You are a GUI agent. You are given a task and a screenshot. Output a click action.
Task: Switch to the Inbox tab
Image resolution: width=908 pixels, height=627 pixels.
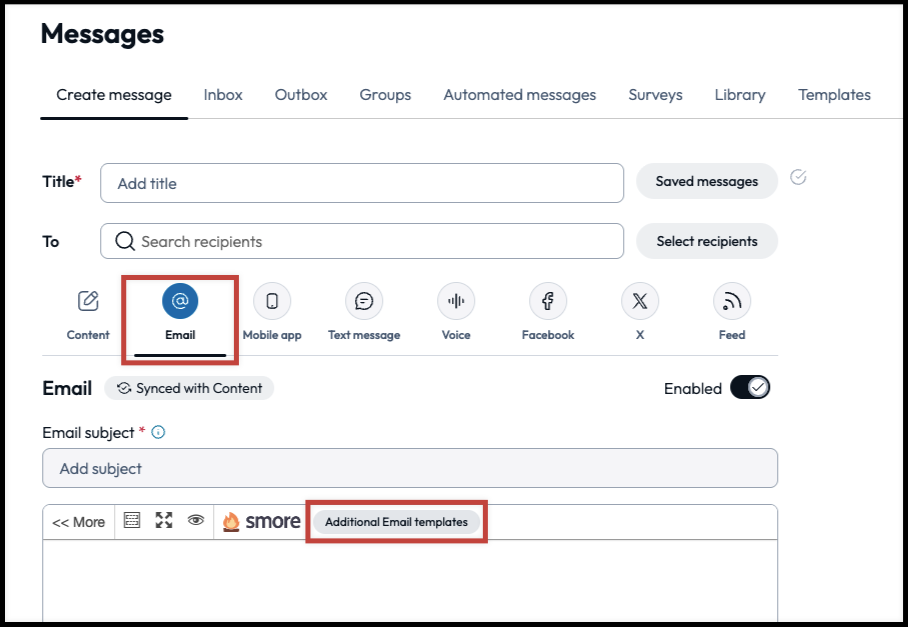pos(222,94)
